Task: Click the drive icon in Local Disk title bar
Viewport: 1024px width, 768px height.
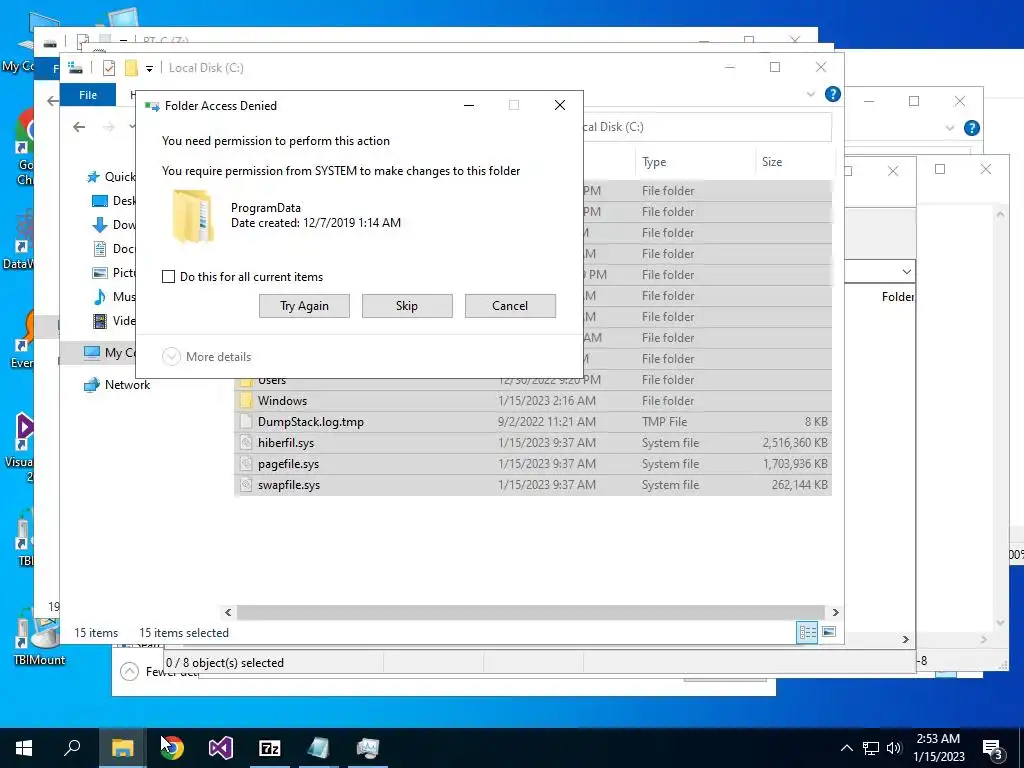Action: pos(75,68)
